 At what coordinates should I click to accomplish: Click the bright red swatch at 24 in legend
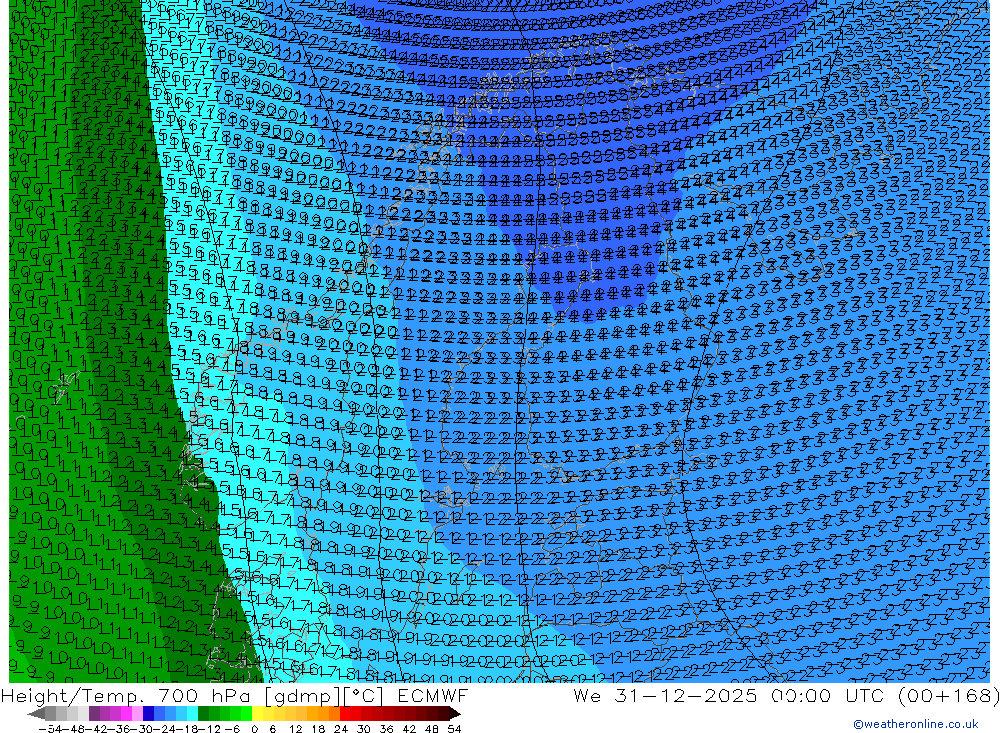[345, 714]
